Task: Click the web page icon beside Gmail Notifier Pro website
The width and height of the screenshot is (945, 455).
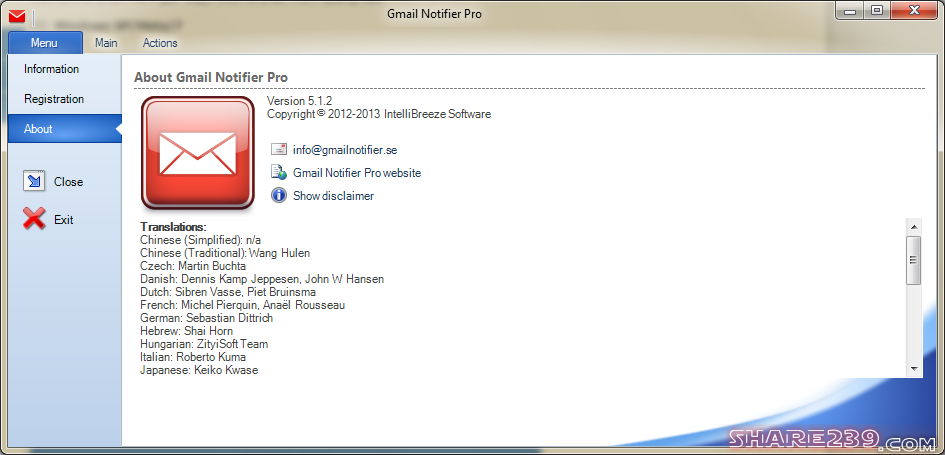Action: coord(278,172)
